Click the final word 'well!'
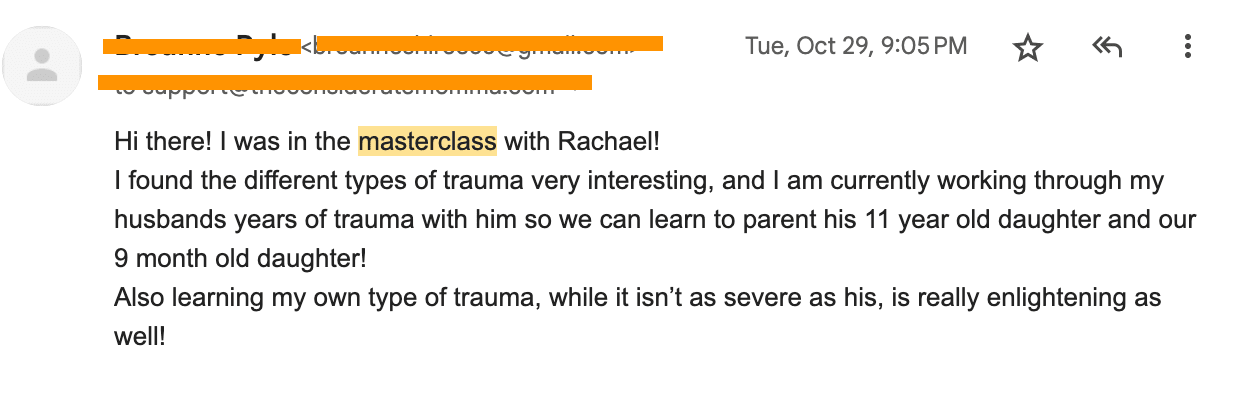Image resolution: width=1246 pixels, height=408 pixels. (139, 337)
